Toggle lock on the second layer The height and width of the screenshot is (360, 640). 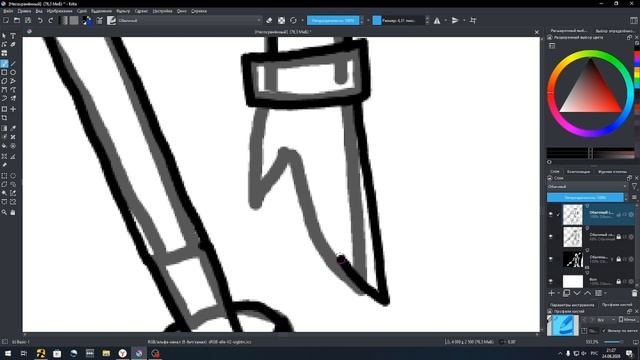coord(619,237)
